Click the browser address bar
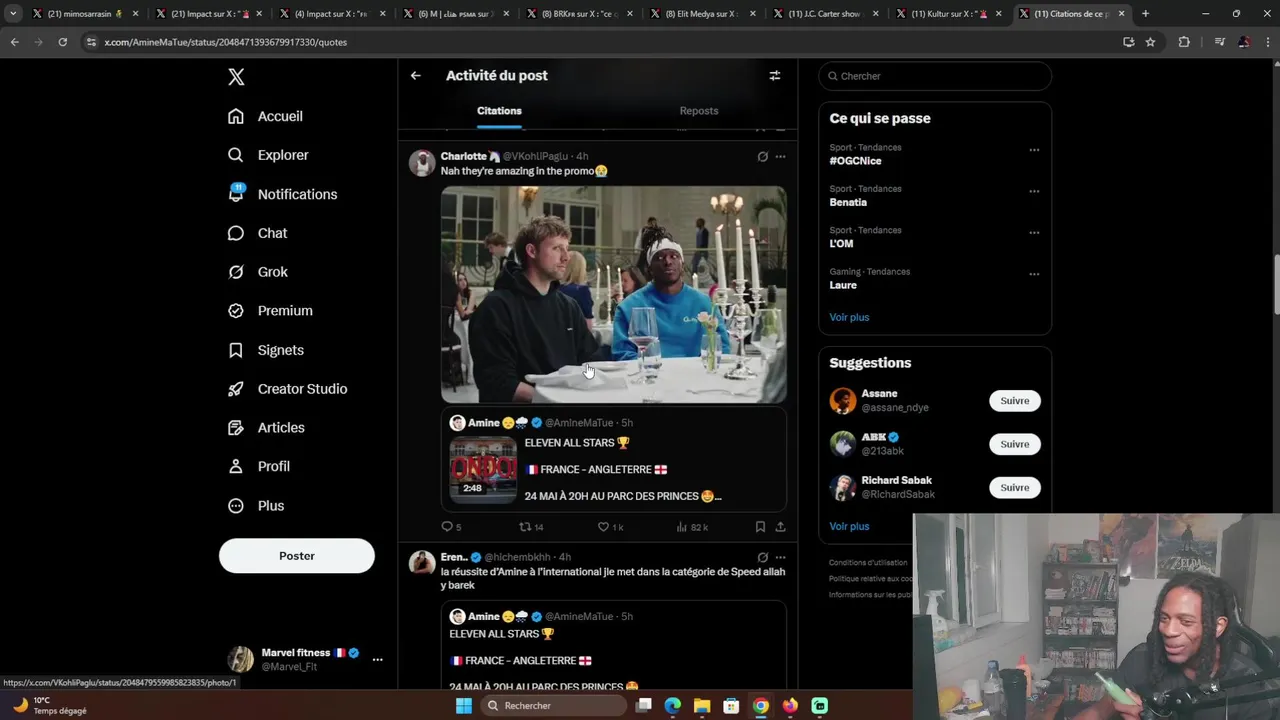The height and width of the screenshot is (720, 1280). pyautogui.click(x=600, y=42)
